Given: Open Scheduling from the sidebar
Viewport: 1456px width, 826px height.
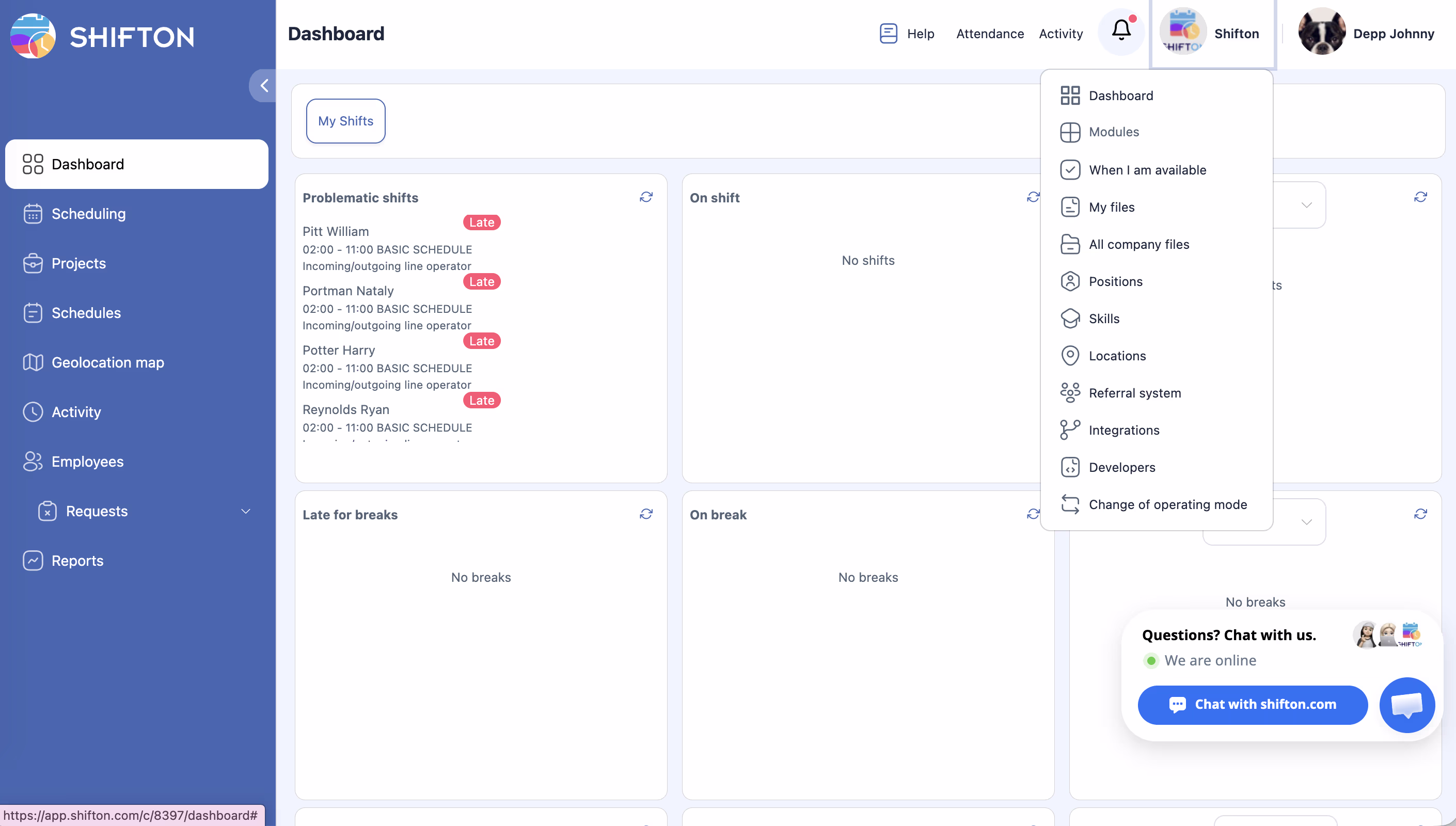Looking at the screenshot, I should coord(88,214).
